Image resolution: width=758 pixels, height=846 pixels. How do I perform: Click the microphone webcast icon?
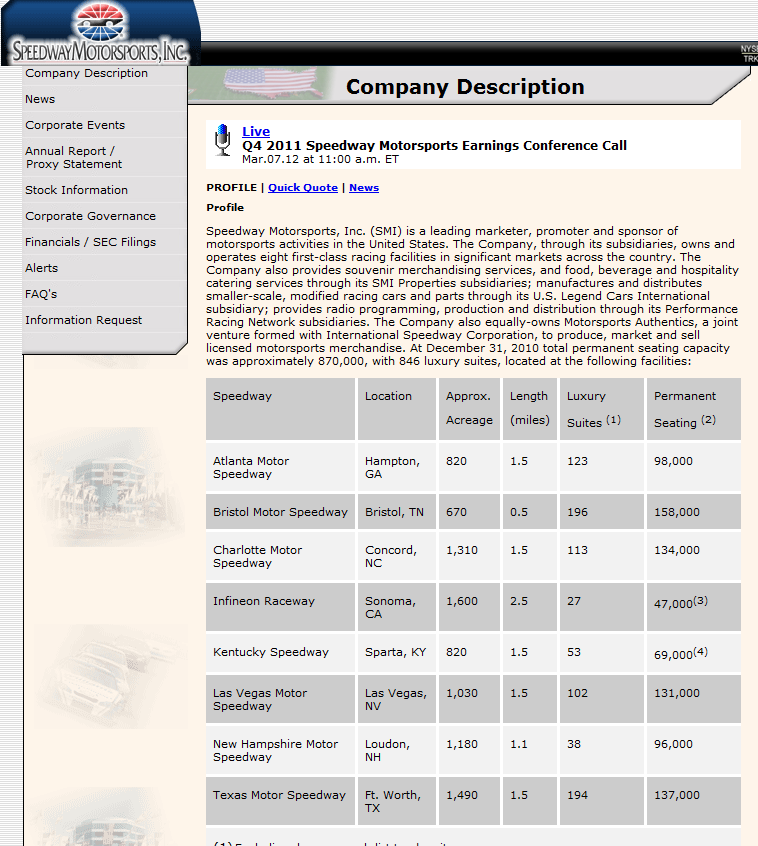coord(222,140)
